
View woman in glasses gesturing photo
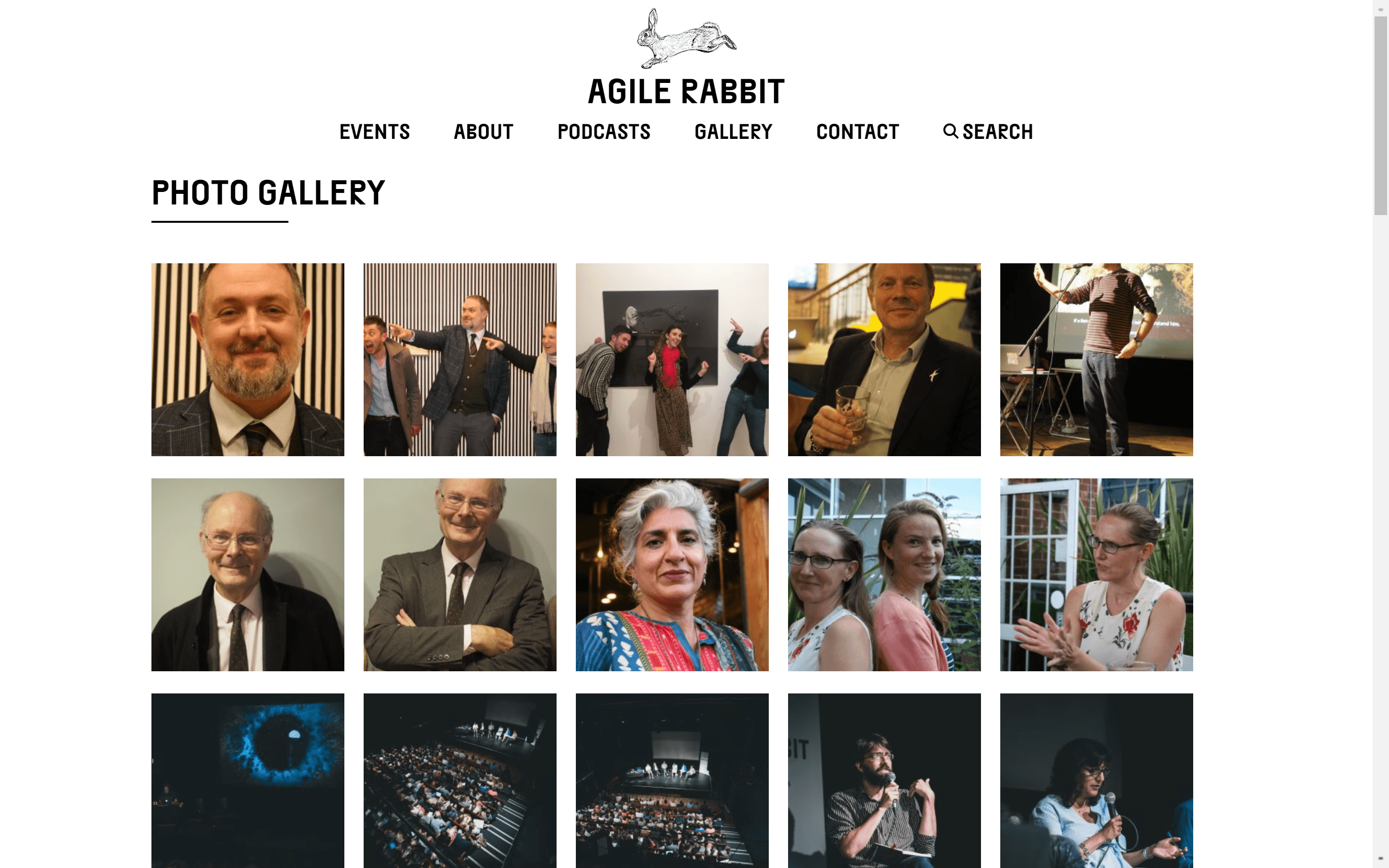pos(1096,575)
